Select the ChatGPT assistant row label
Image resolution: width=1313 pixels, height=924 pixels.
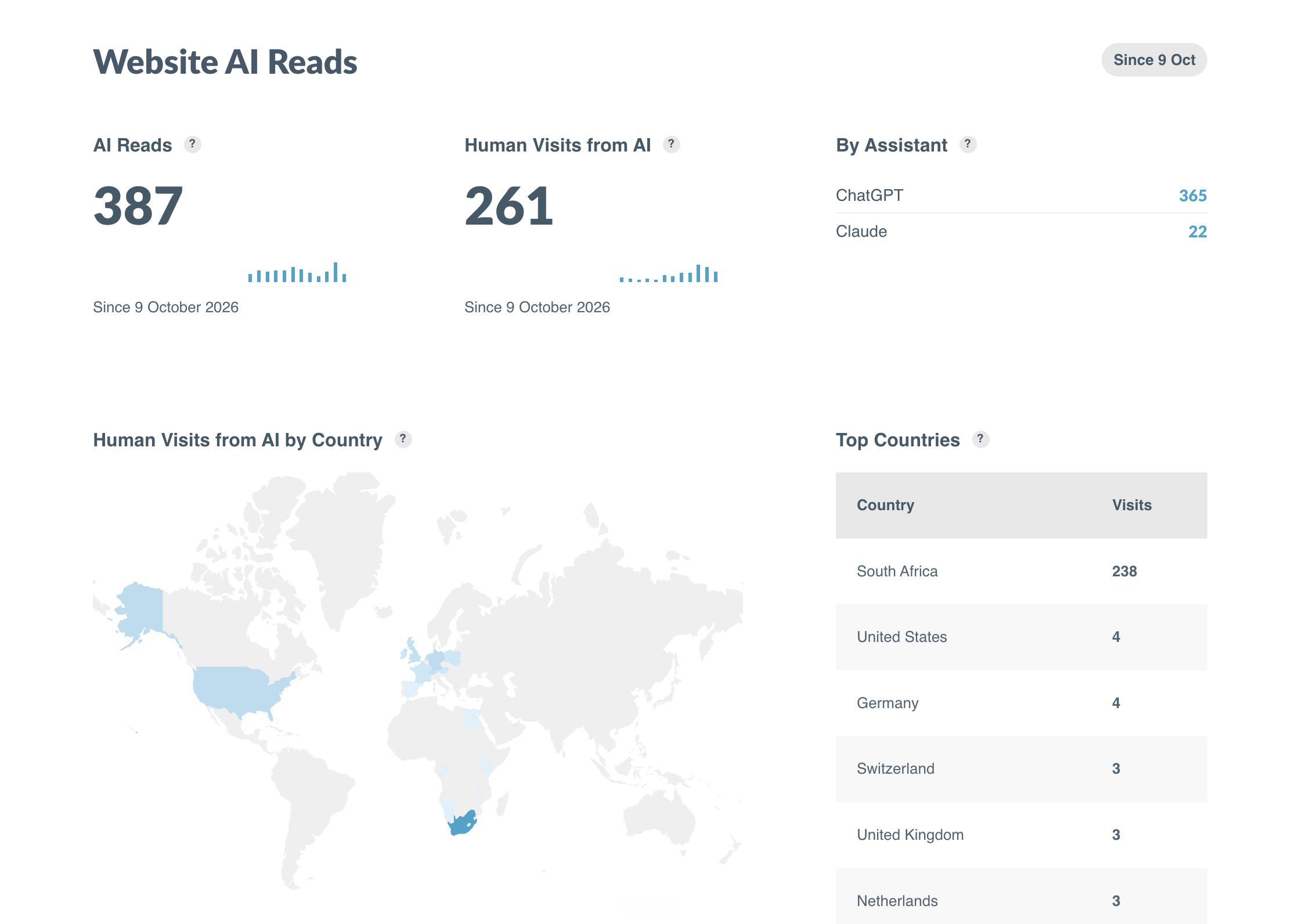tap(869, 196)
